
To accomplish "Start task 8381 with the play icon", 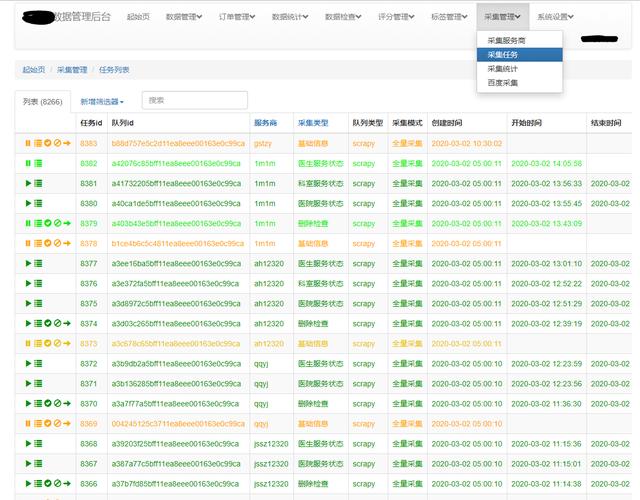I will click(x=28, y=183).
